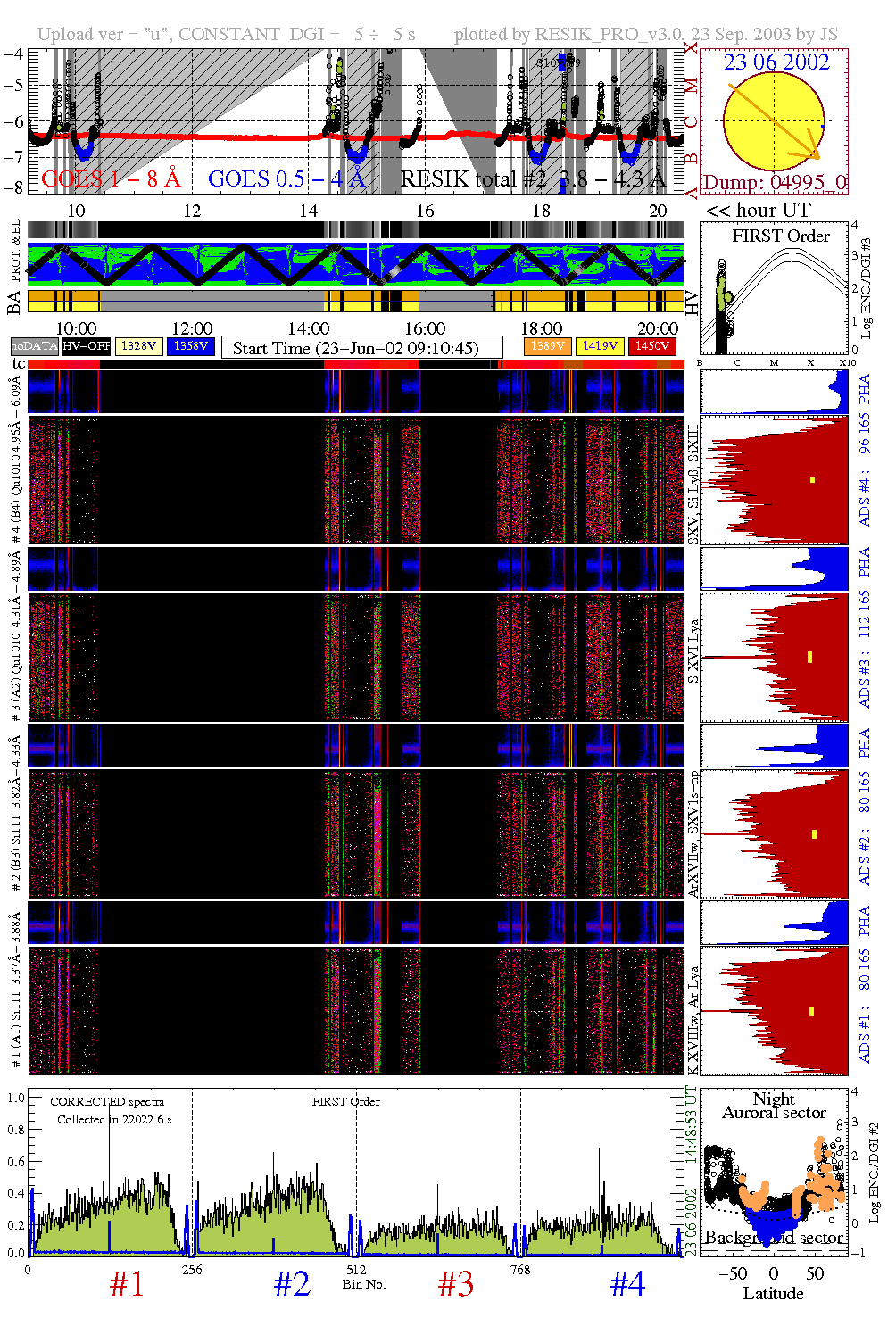Select the red #1 spectrum channel label

coord(127,1284)
